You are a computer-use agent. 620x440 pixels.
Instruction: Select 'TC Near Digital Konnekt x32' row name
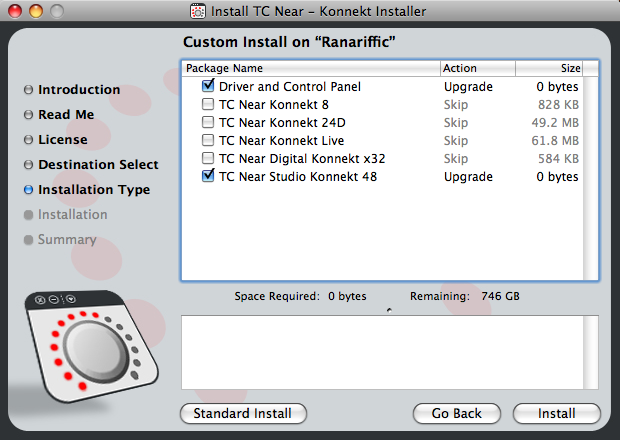click(x=302, y=159)
